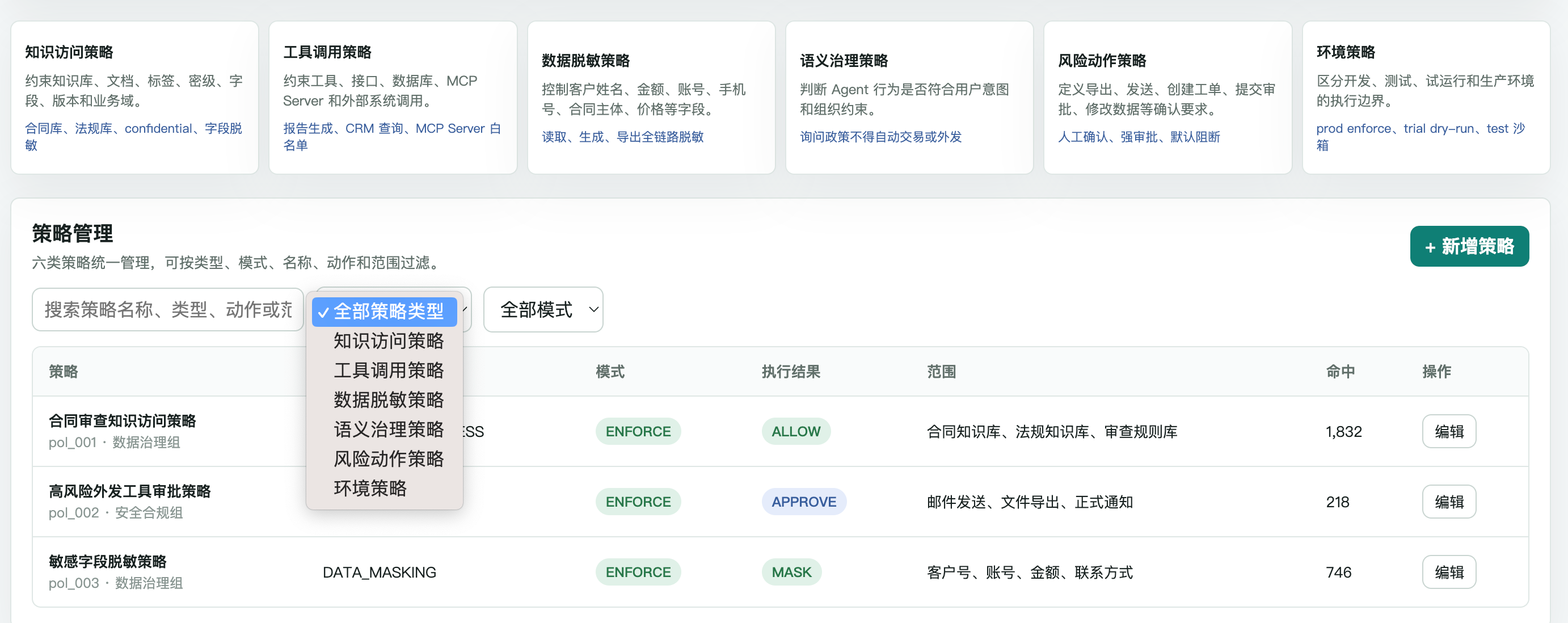Click the 合同库、法规库、confidential、字段脱敏 text

click(x=133, y=136)
